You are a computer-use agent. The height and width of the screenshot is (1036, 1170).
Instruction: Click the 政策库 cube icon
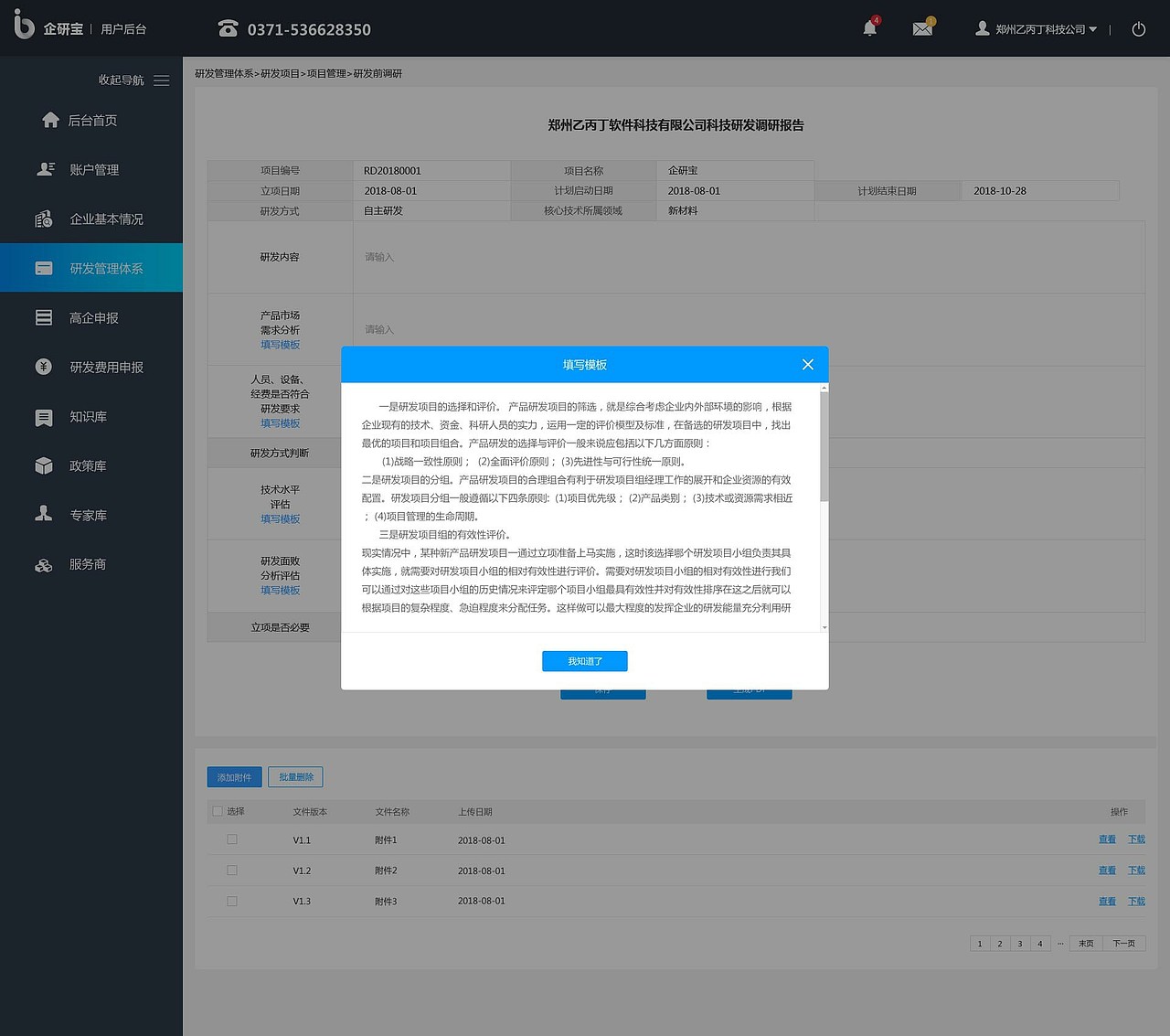(44, 465)
